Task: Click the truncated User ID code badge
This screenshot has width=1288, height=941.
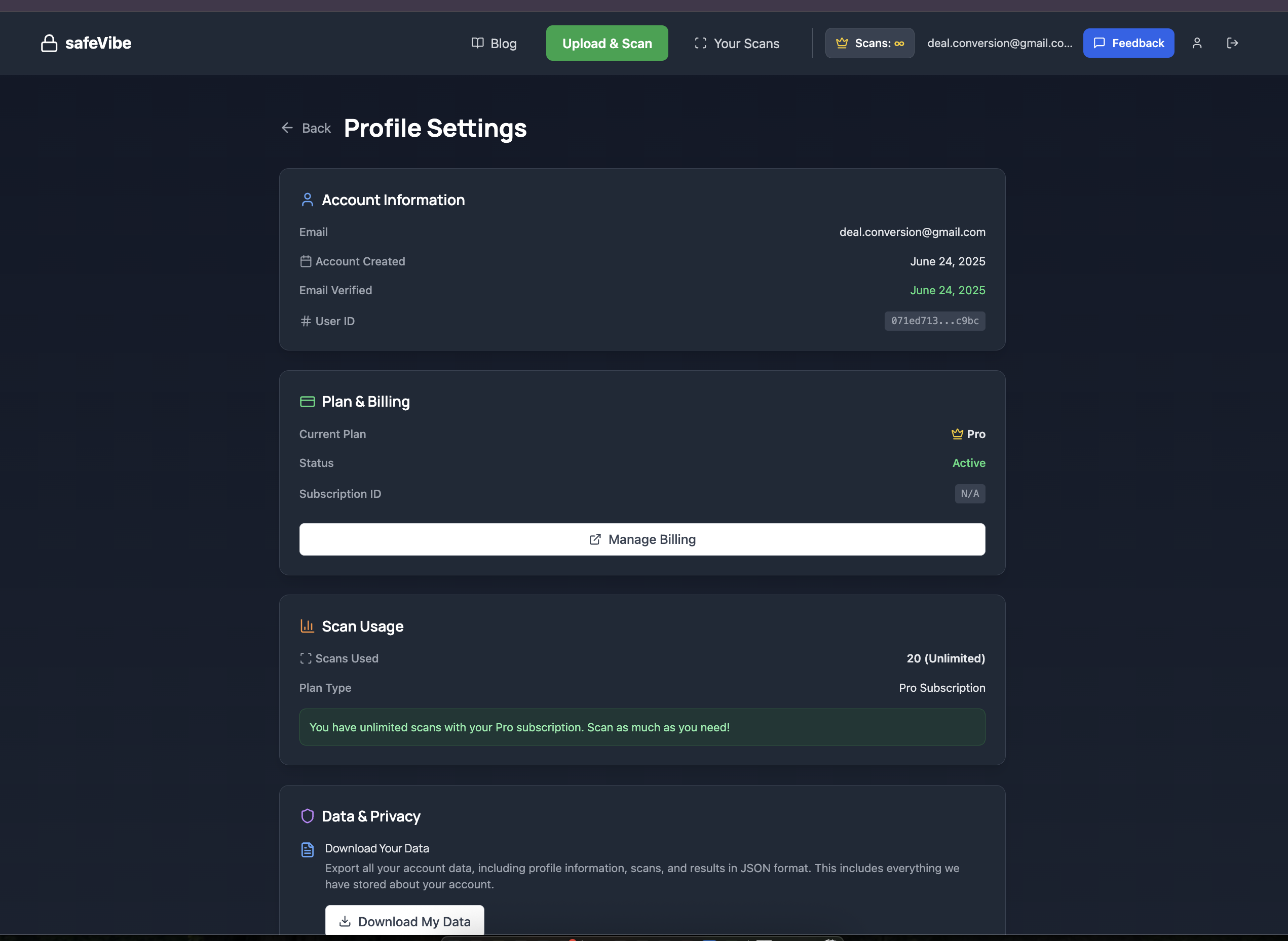Action: tap(934, 321)
